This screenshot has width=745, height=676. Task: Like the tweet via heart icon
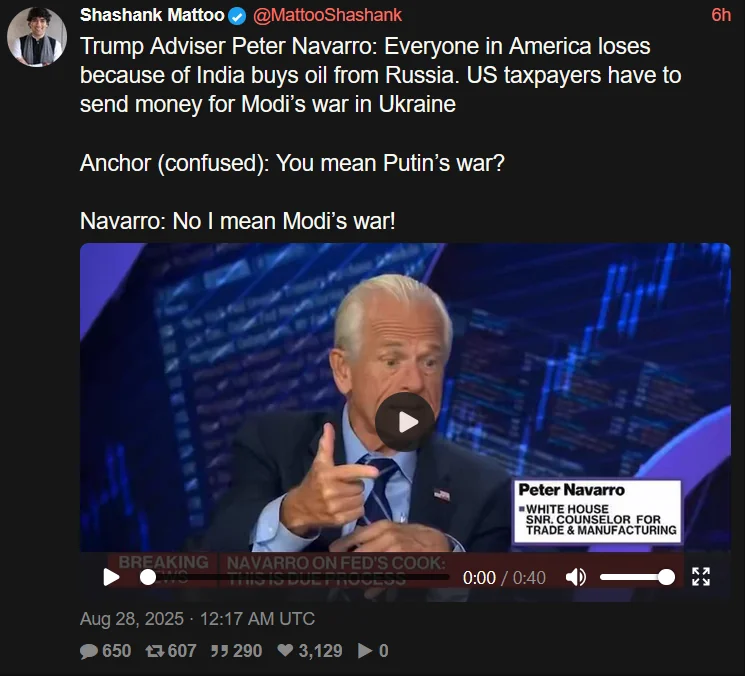(285, 650)
